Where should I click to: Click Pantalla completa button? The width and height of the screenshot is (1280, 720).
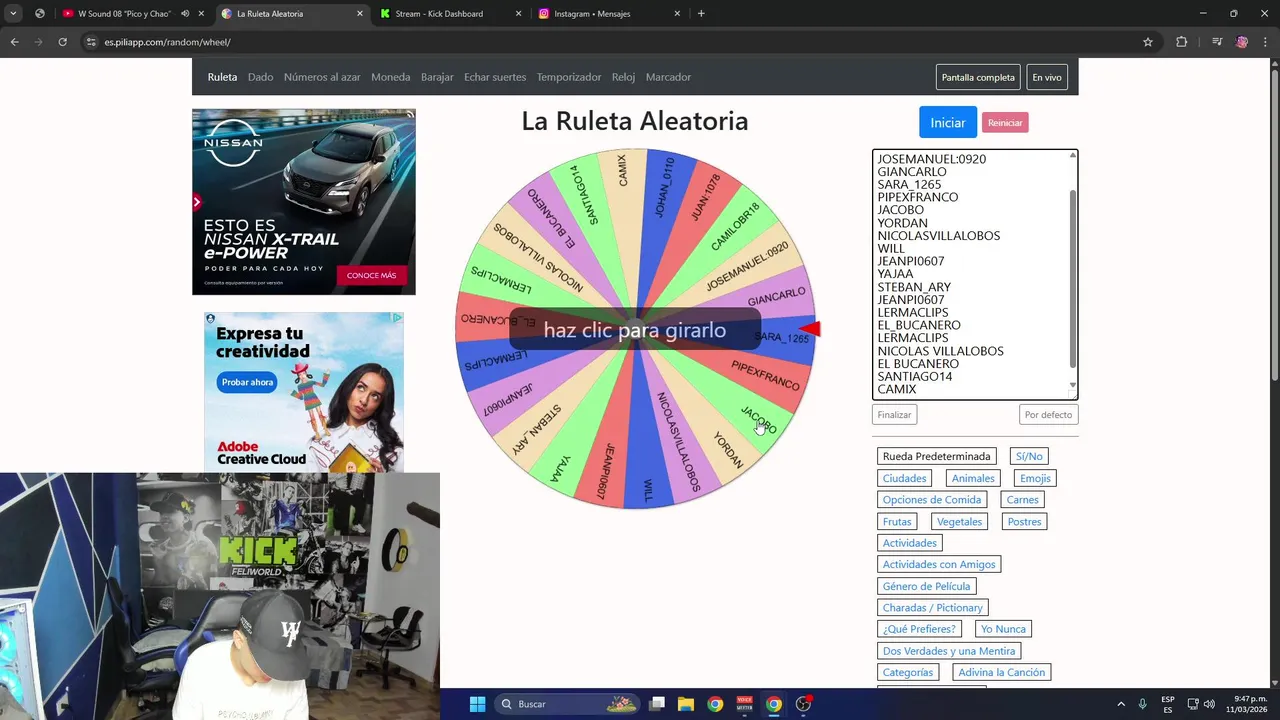click(x=978, y=77)
